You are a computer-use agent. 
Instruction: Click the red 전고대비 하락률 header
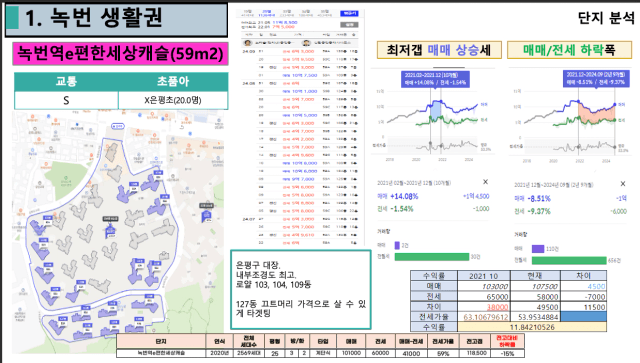tap(507, 341)
